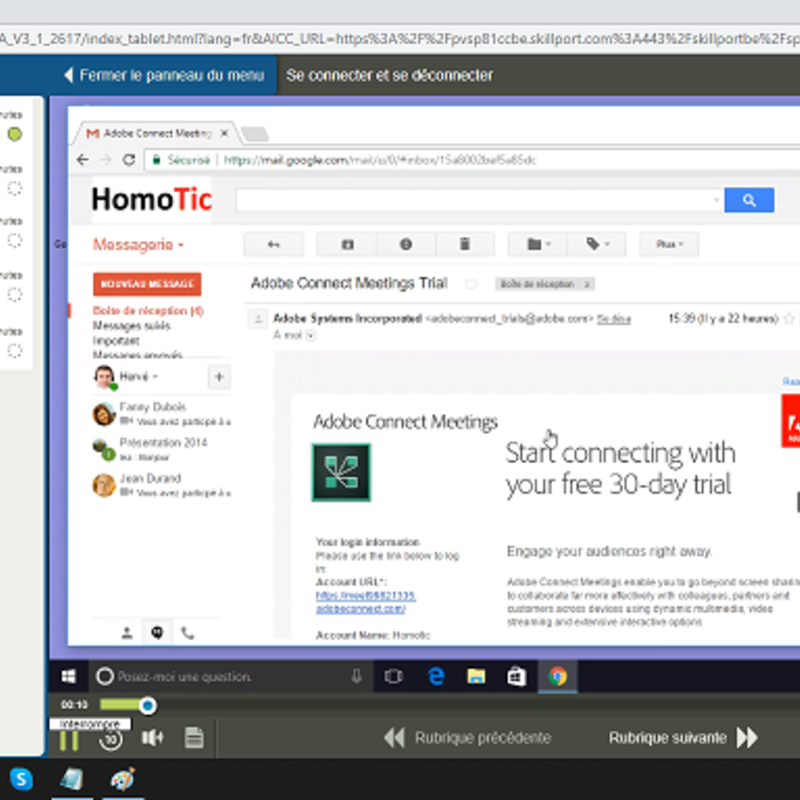Click the HomoTic logo
Viewport: 800px width, 800px height.
[152, 199]
